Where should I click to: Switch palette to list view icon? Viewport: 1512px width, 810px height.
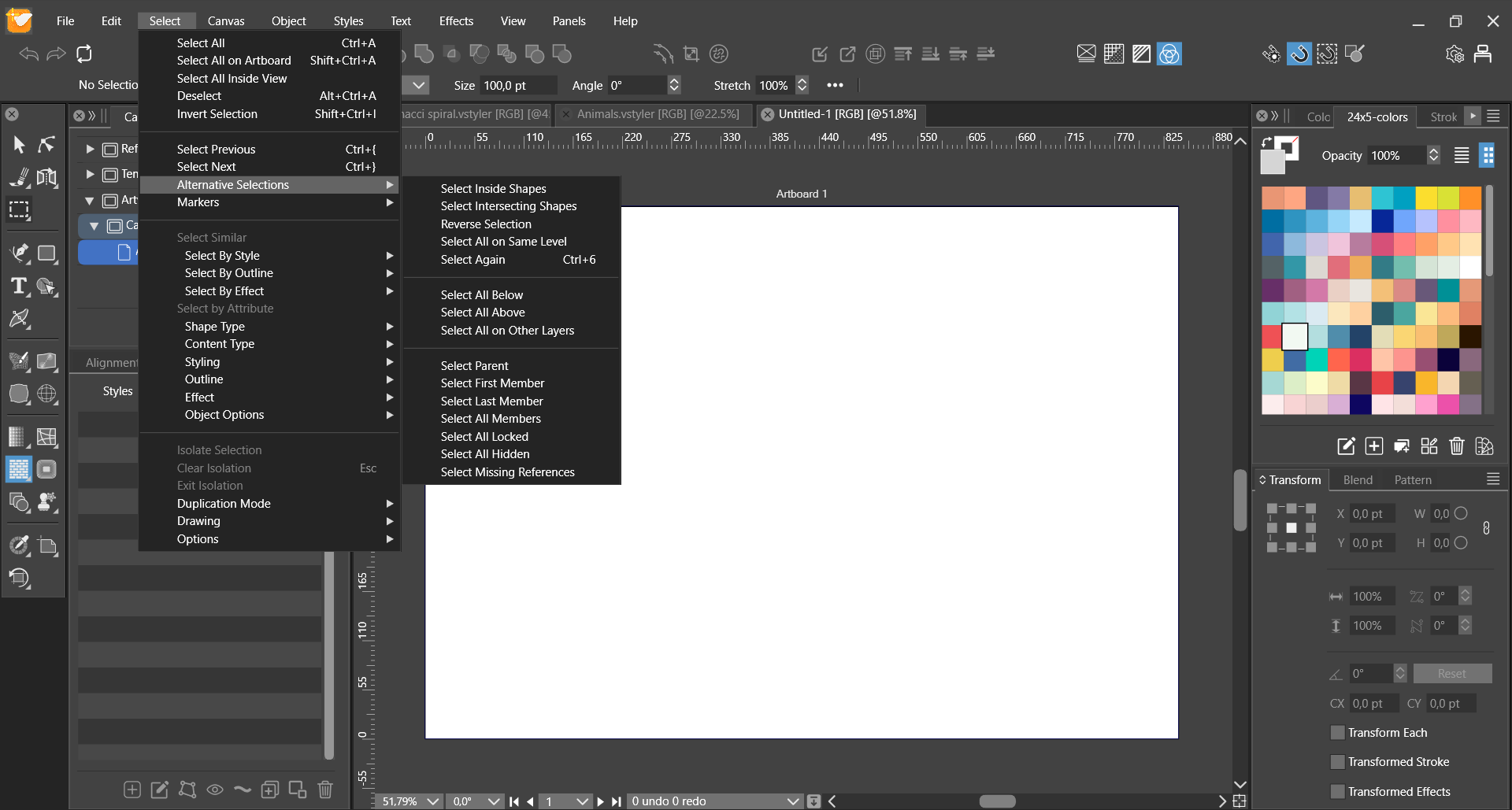pyautogui.click(x=1461, y=156)
